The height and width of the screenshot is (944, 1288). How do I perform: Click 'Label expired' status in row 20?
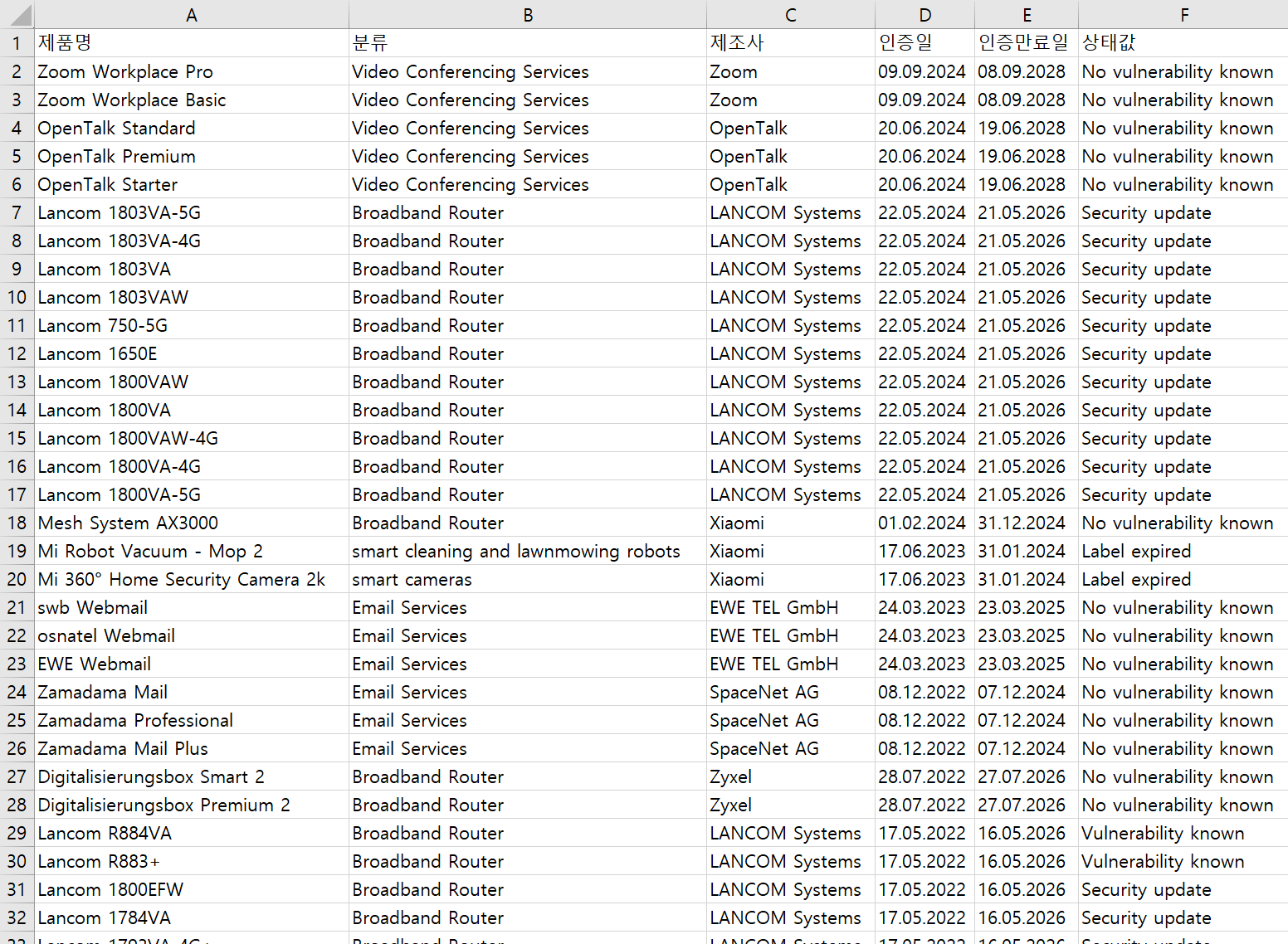pos(1183,579)
